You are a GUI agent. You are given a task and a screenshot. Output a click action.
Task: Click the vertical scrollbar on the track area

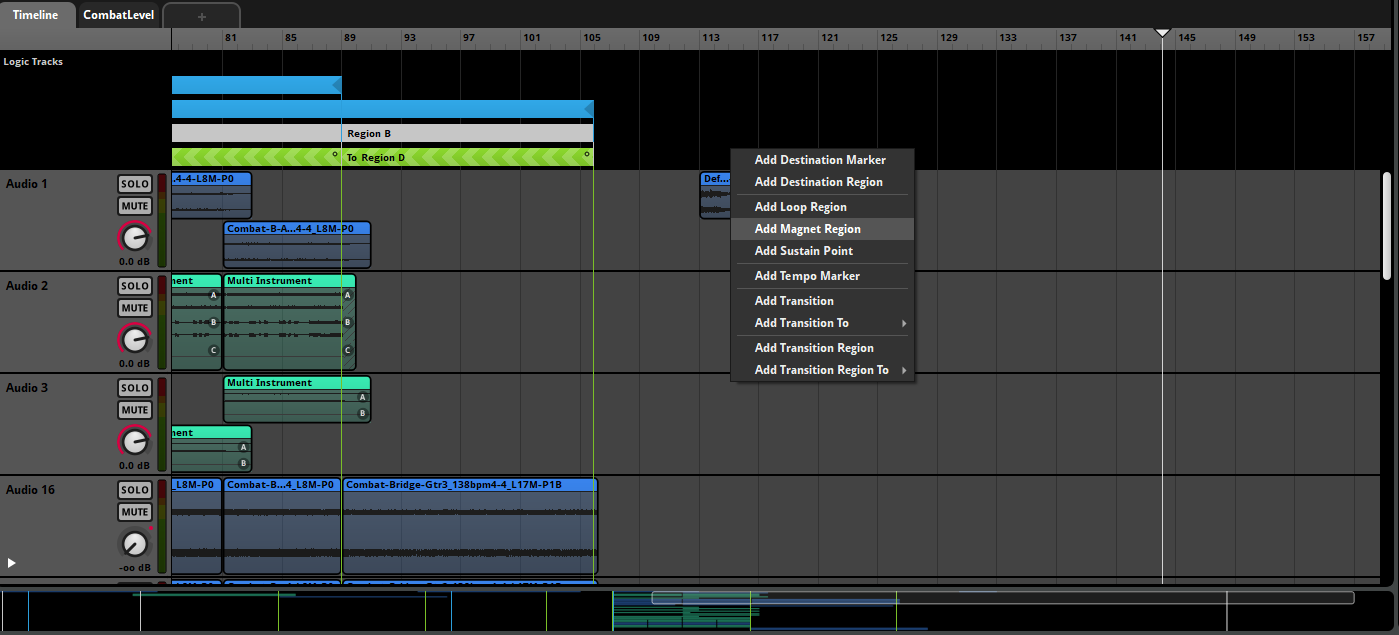pyautogui.click(x=1387, y=226)
